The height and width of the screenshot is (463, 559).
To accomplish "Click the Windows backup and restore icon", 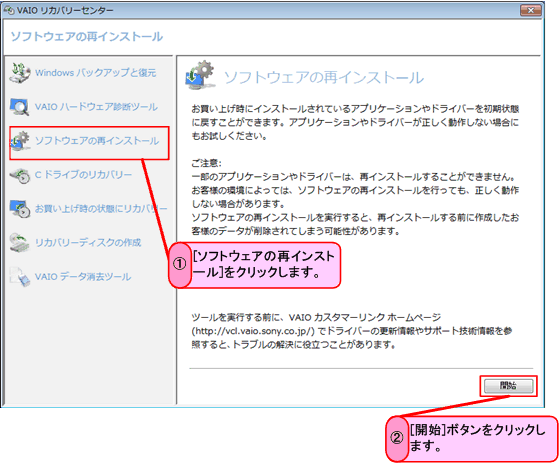I will point(20,73).
